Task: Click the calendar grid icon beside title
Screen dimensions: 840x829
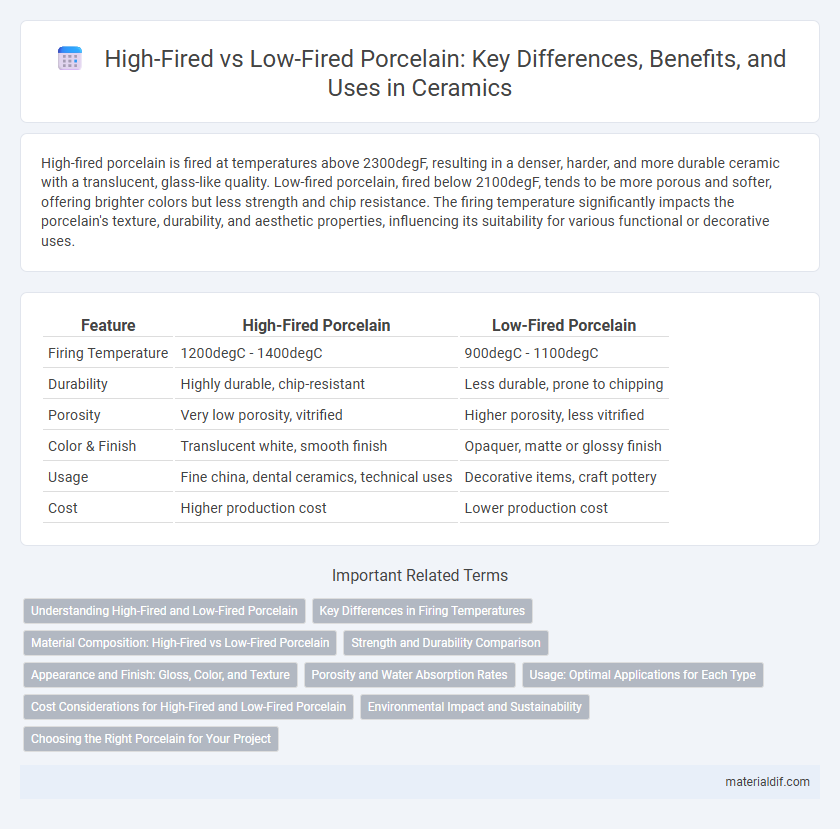Action: [x=70, y=58]
